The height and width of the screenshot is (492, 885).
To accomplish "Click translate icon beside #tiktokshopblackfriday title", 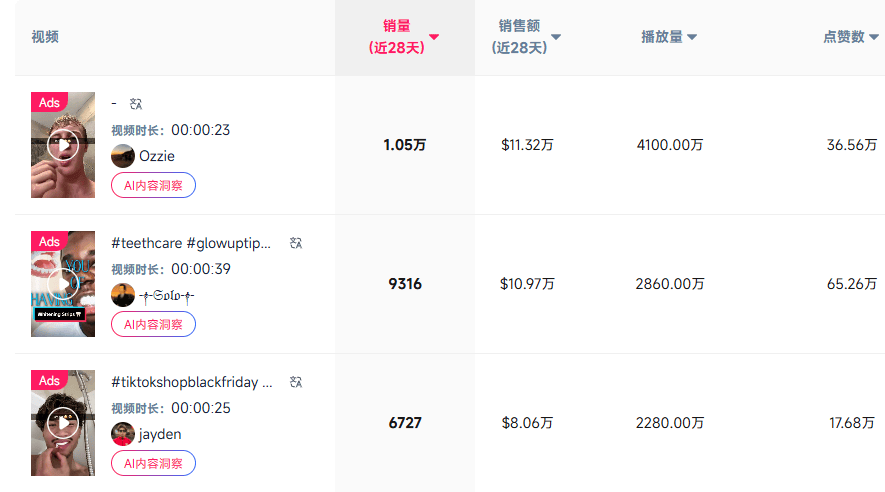I will [x=295, y=382].
